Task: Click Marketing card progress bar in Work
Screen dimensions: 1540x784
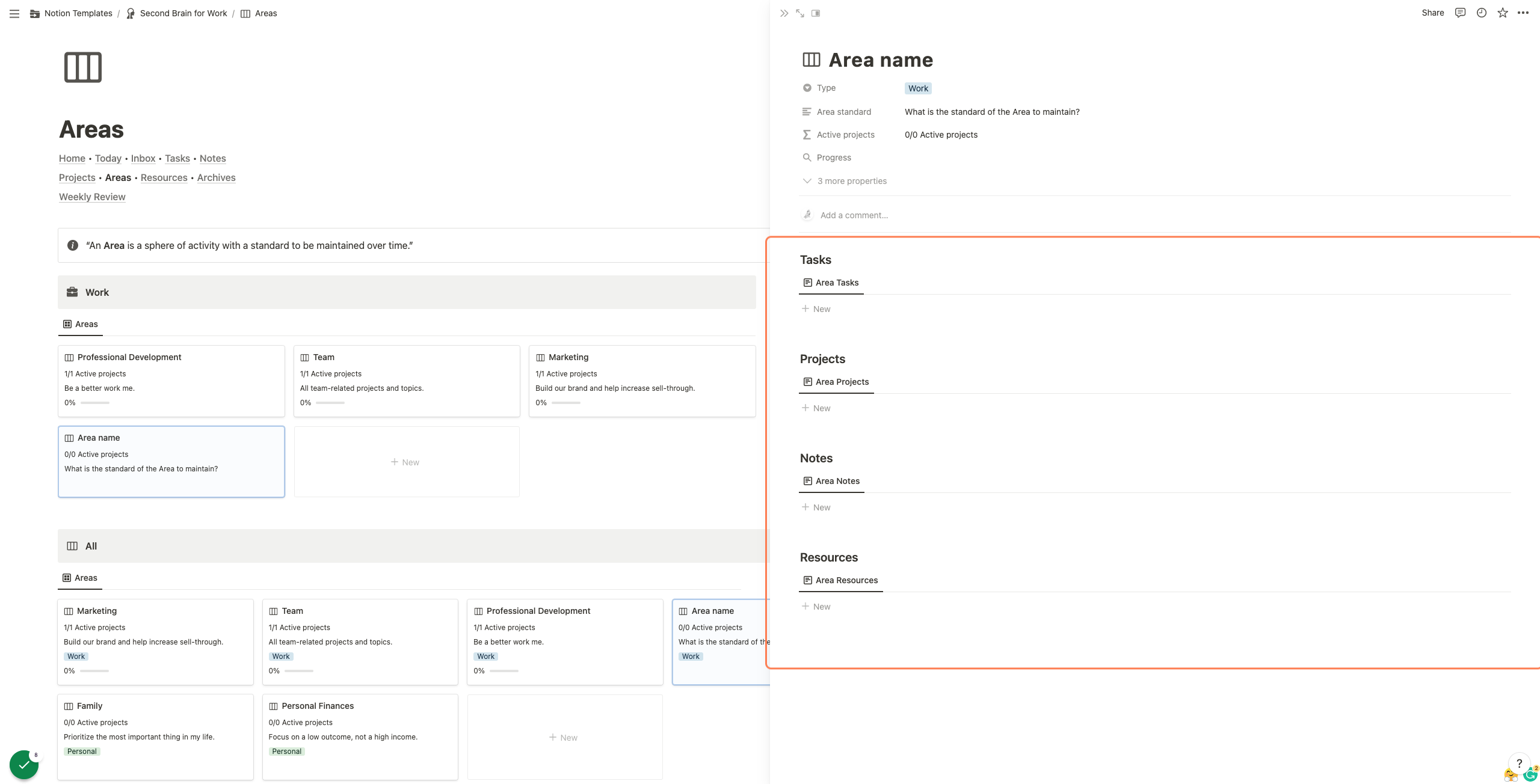Action: tap(565, 403)
